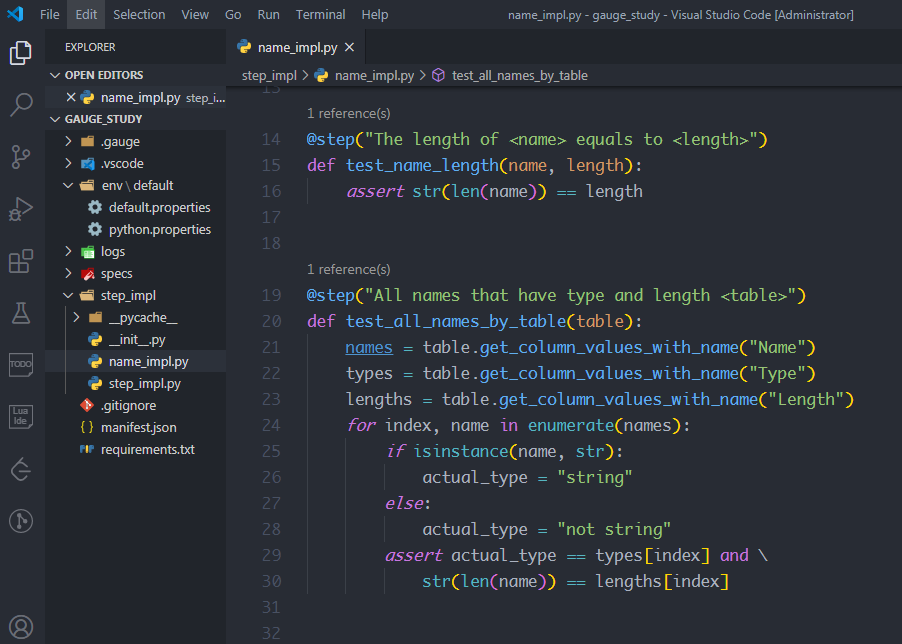Viewport: 902px width, 644px height.
Task: Open the Explorer view in activity bar
Action: pos(21,53)
